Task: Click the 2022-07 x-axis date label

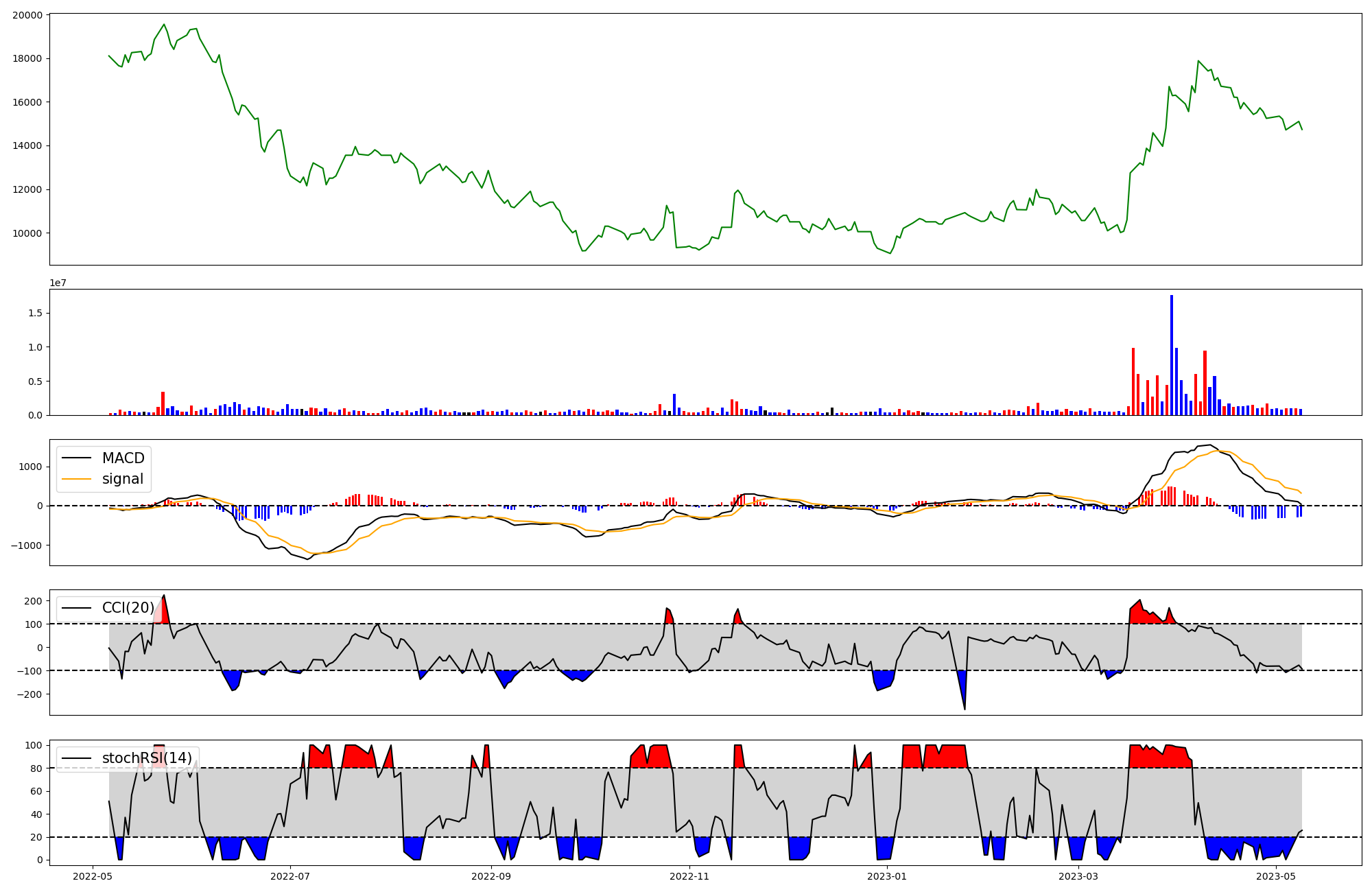Action: pos(291,876)
